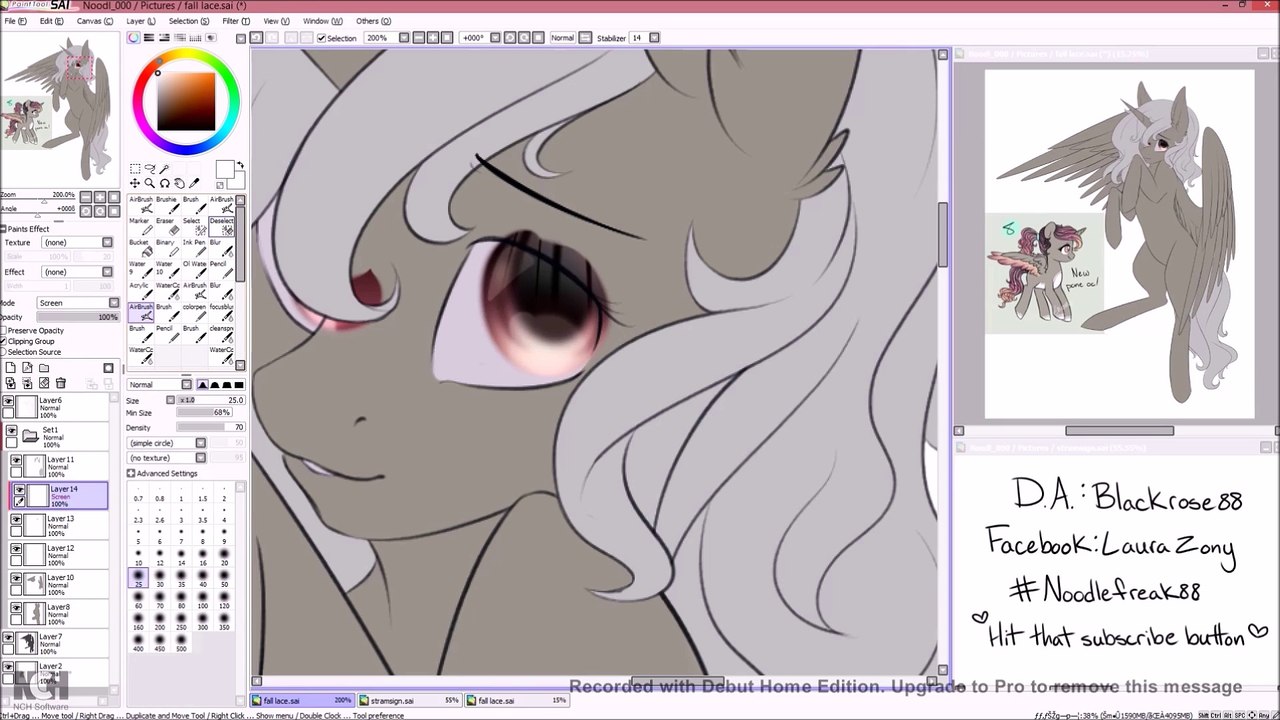Enable Selection Source option
Screen dimensions: 1280x720
pos(4,352)
